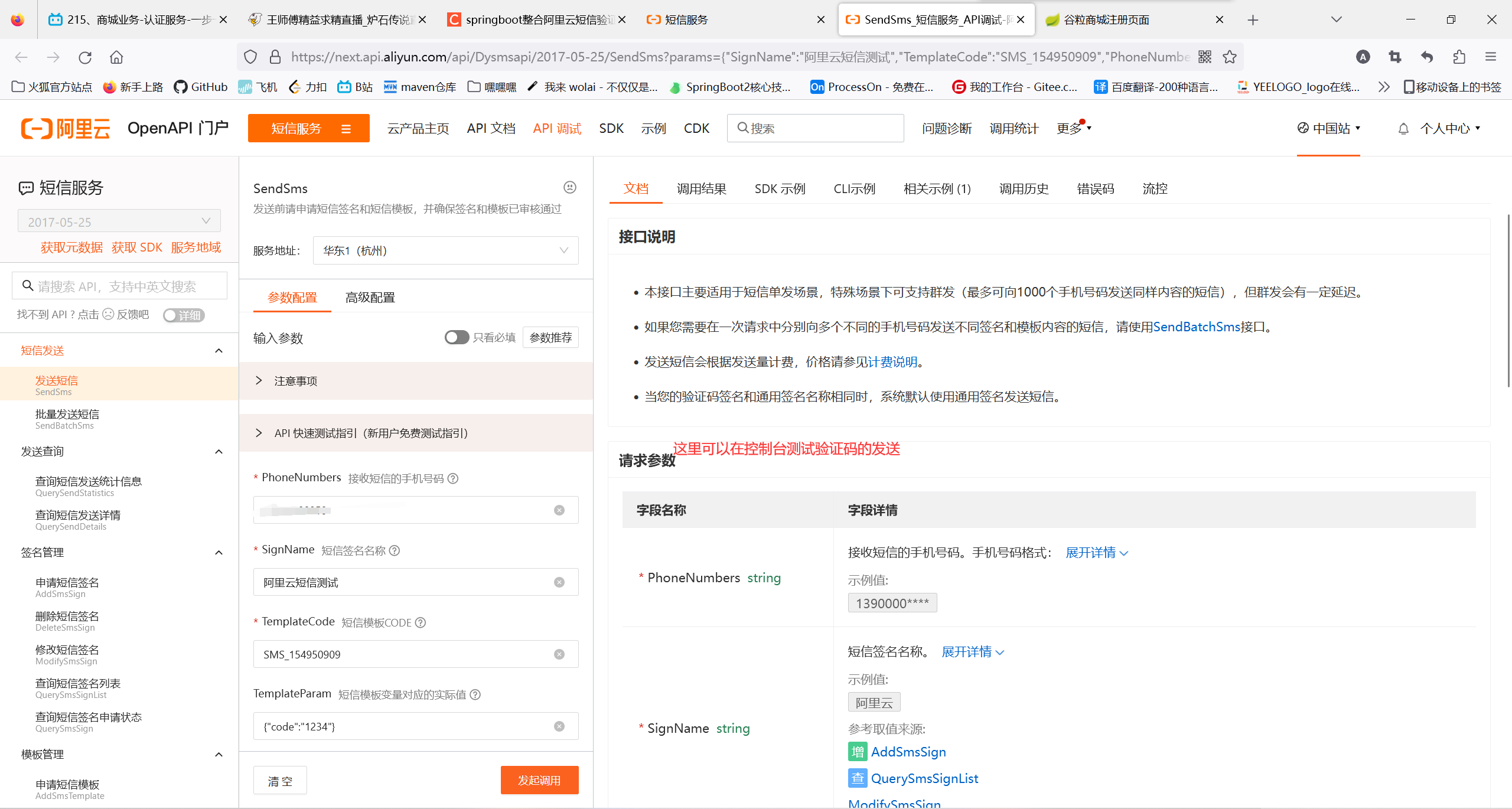Viewport: 1512px width, 809px height.
Task: Clear the SignName field with its x icon
Action: point(559,582)
